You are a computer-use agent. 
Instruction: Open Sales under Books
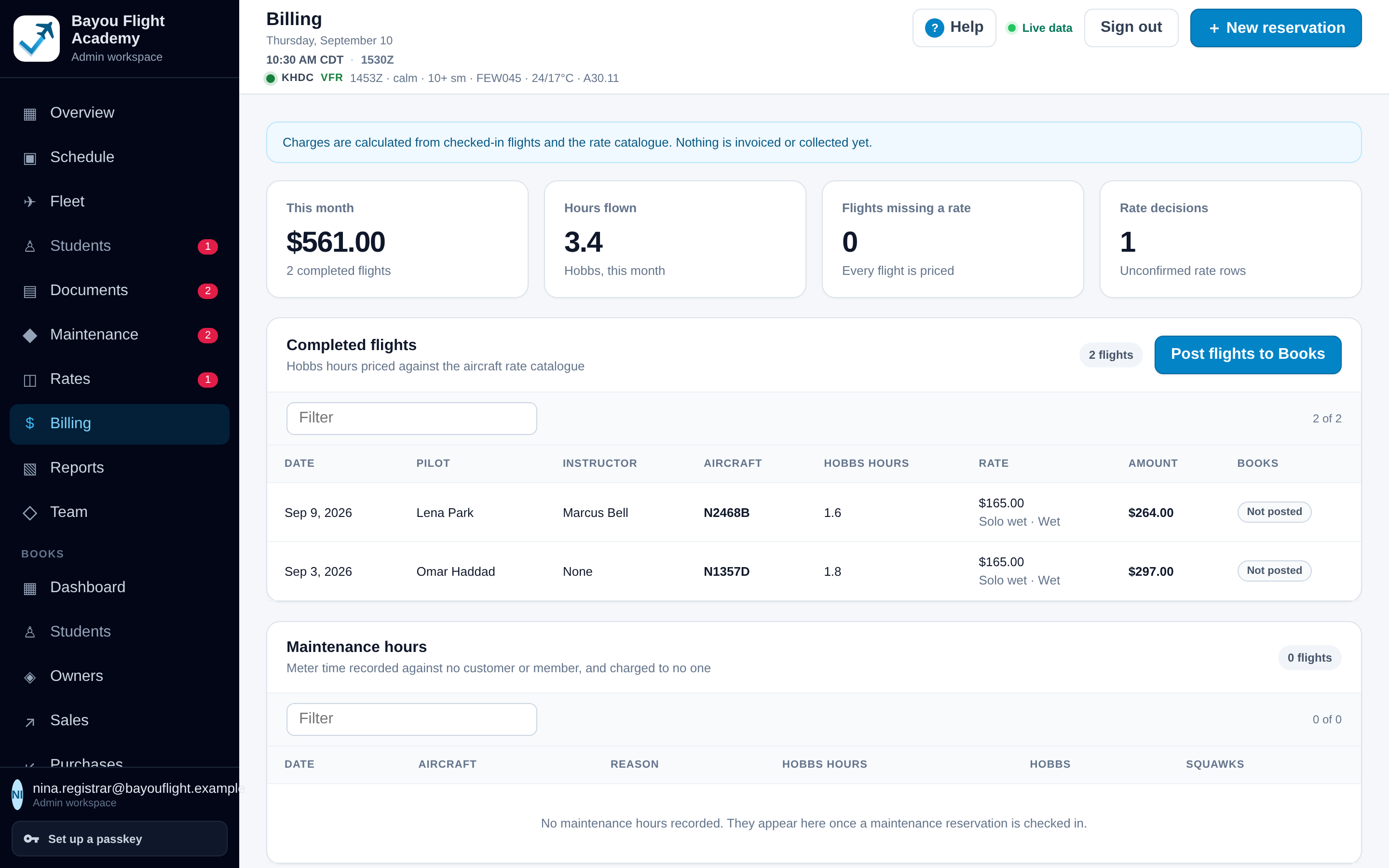[120, 720]
